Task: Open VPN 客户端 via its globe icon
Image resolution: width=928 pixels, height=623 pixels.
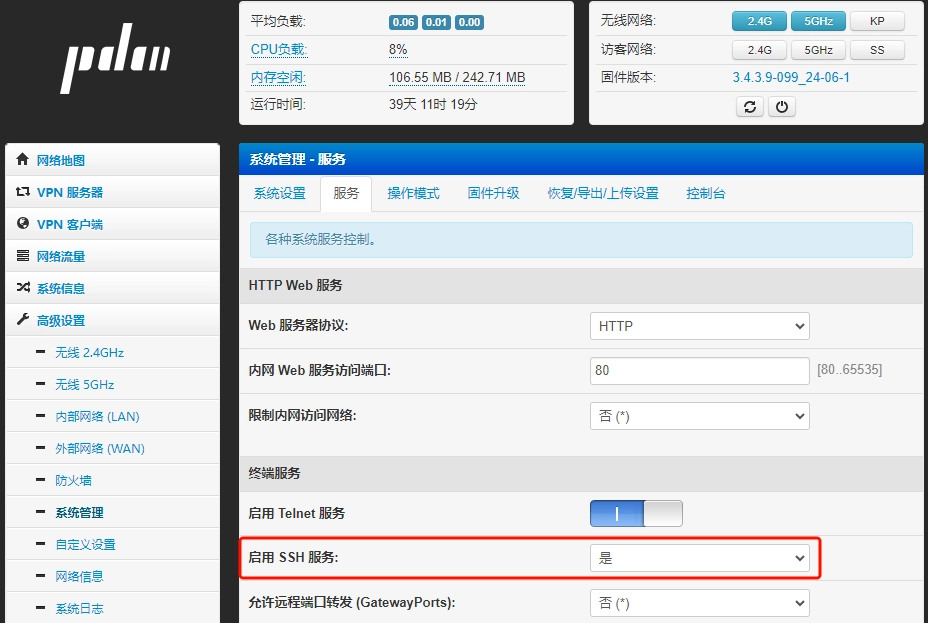Action: tap(22, 224)
